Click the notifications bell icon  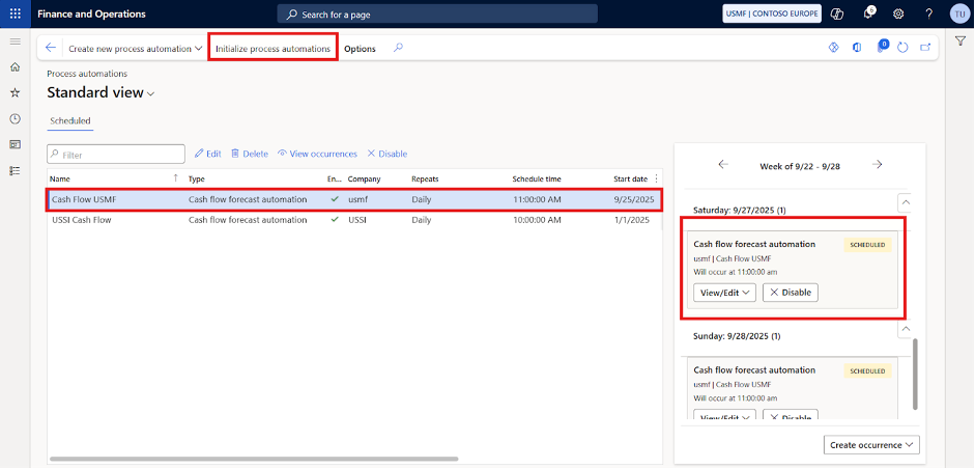pos(868,14)
